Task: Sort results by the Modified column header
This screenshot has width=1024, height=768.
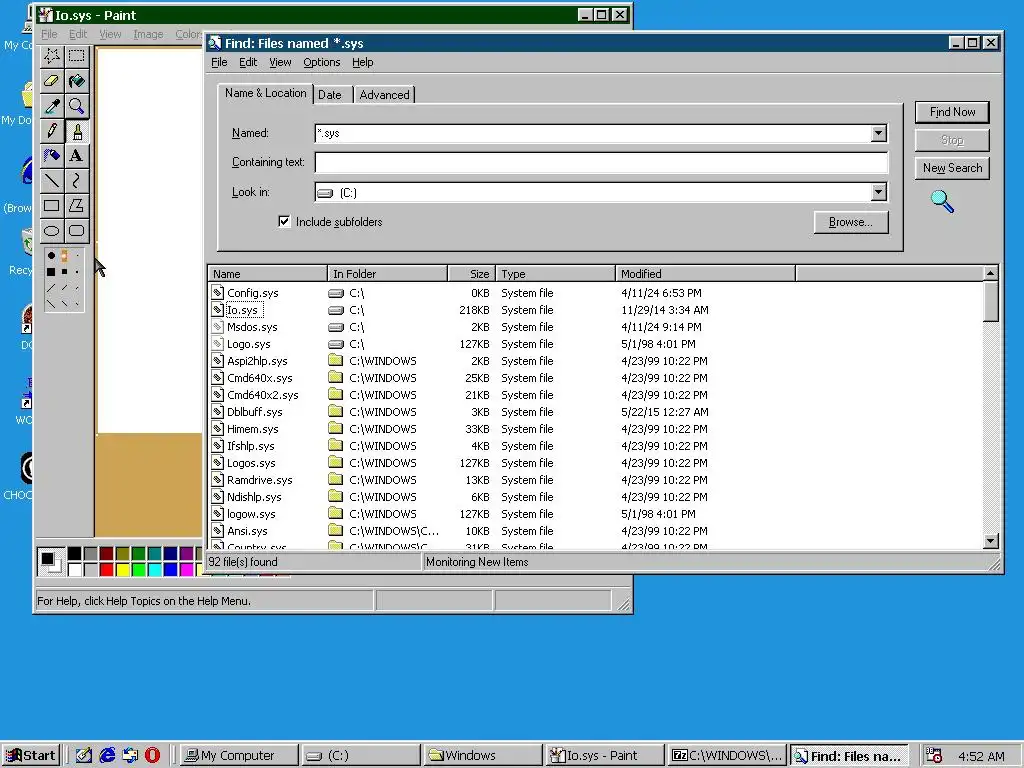Action: coord(705,274)
